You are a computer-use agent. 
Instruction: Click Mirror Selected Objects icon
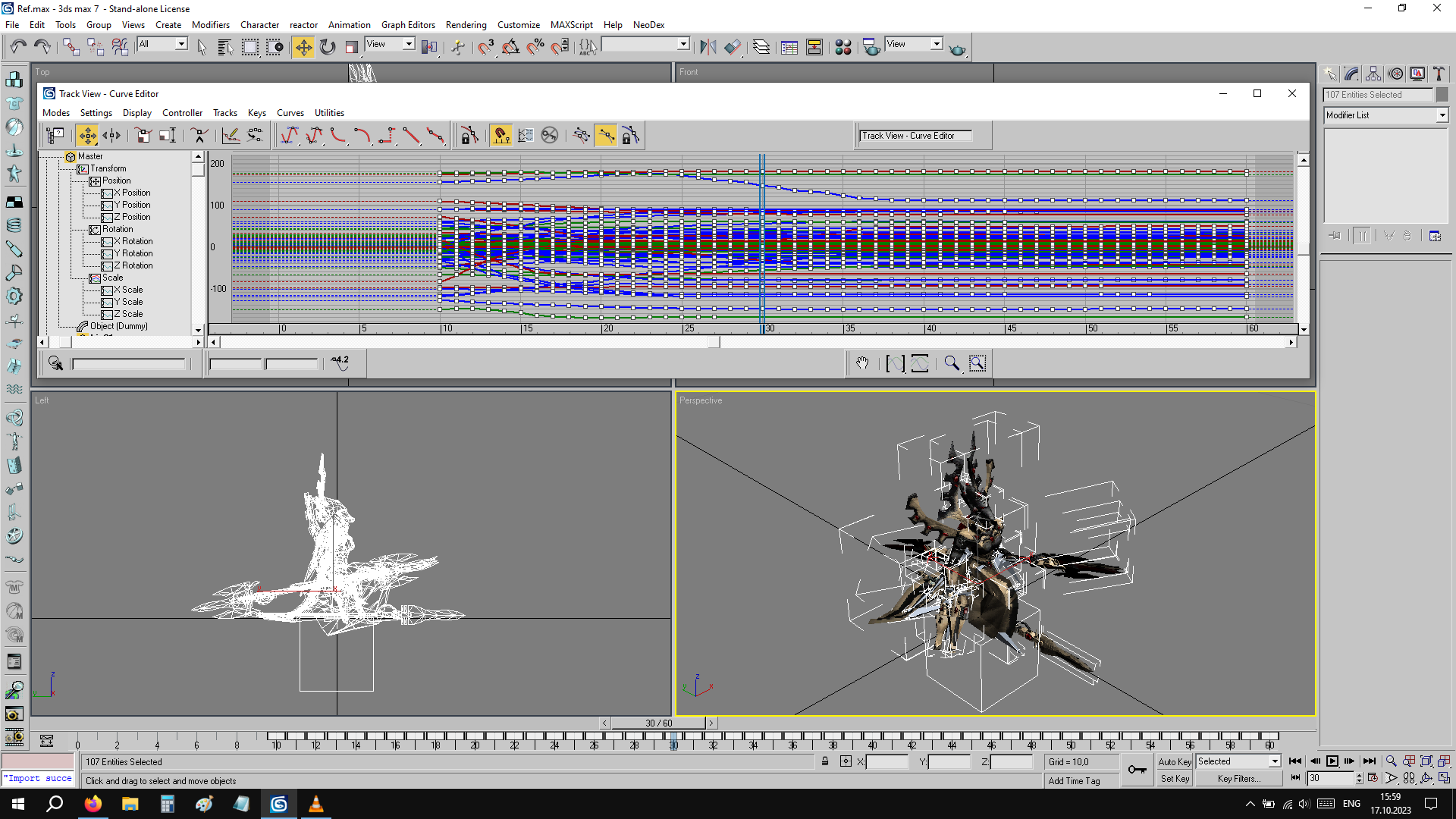pos(708,47)
